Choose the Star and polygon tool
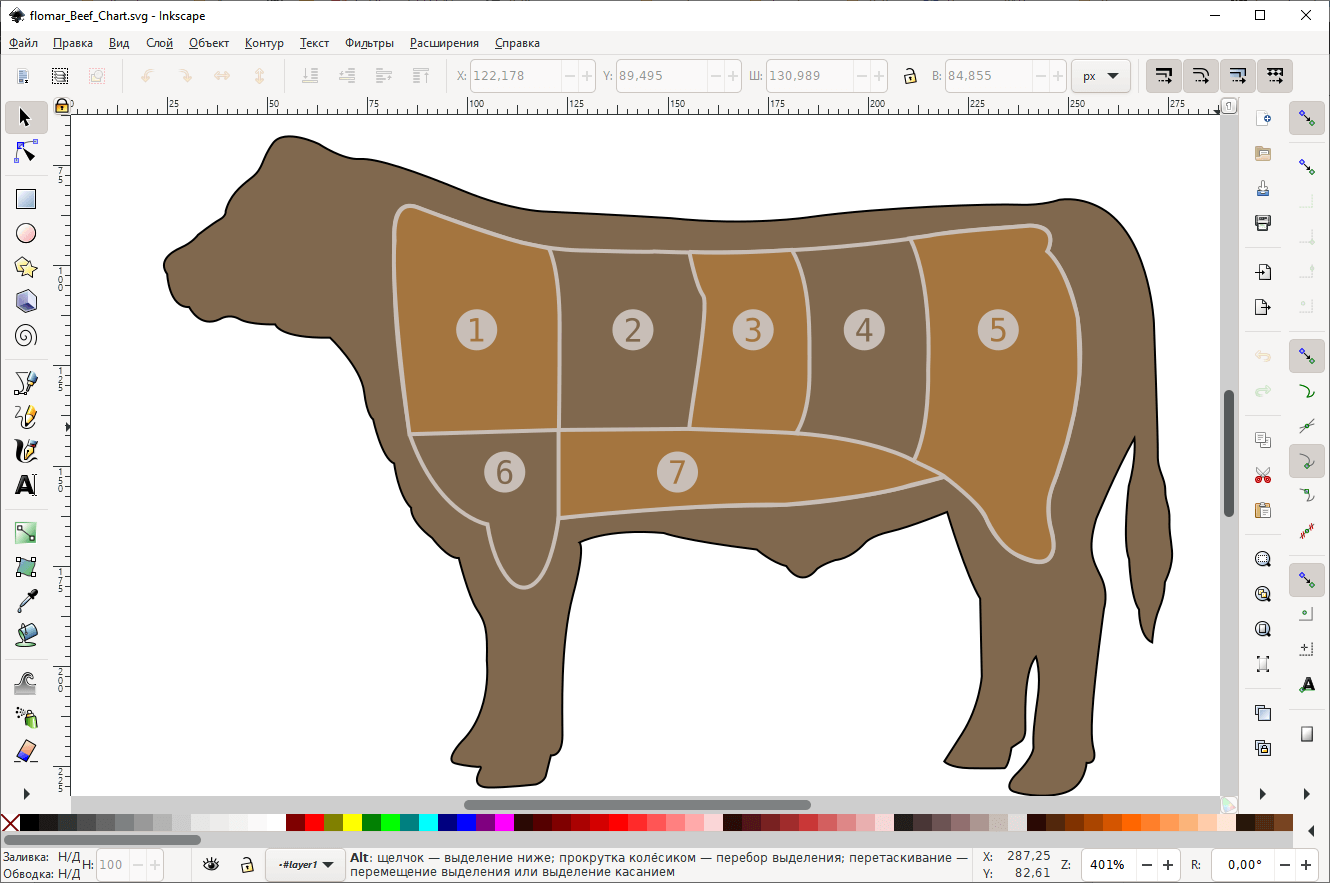Screen dimensions: 1330x883 (26, 267)
